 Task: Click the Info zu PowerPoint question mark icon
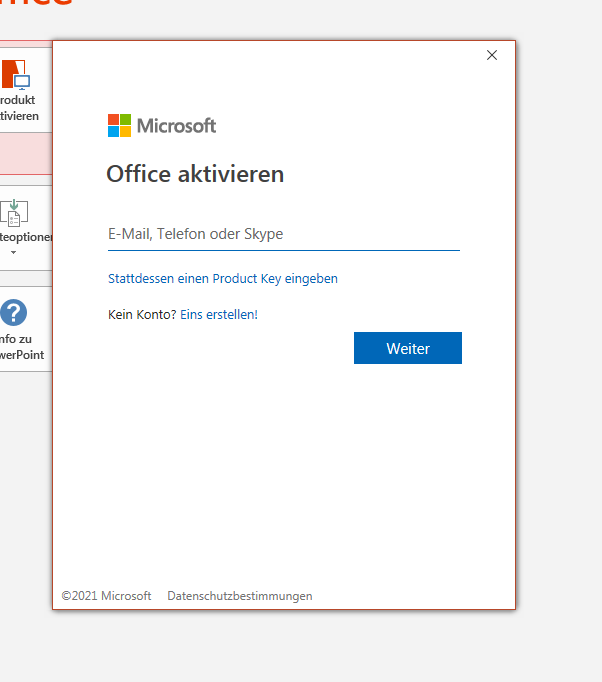pyautogui.click(x=13, y=312)
